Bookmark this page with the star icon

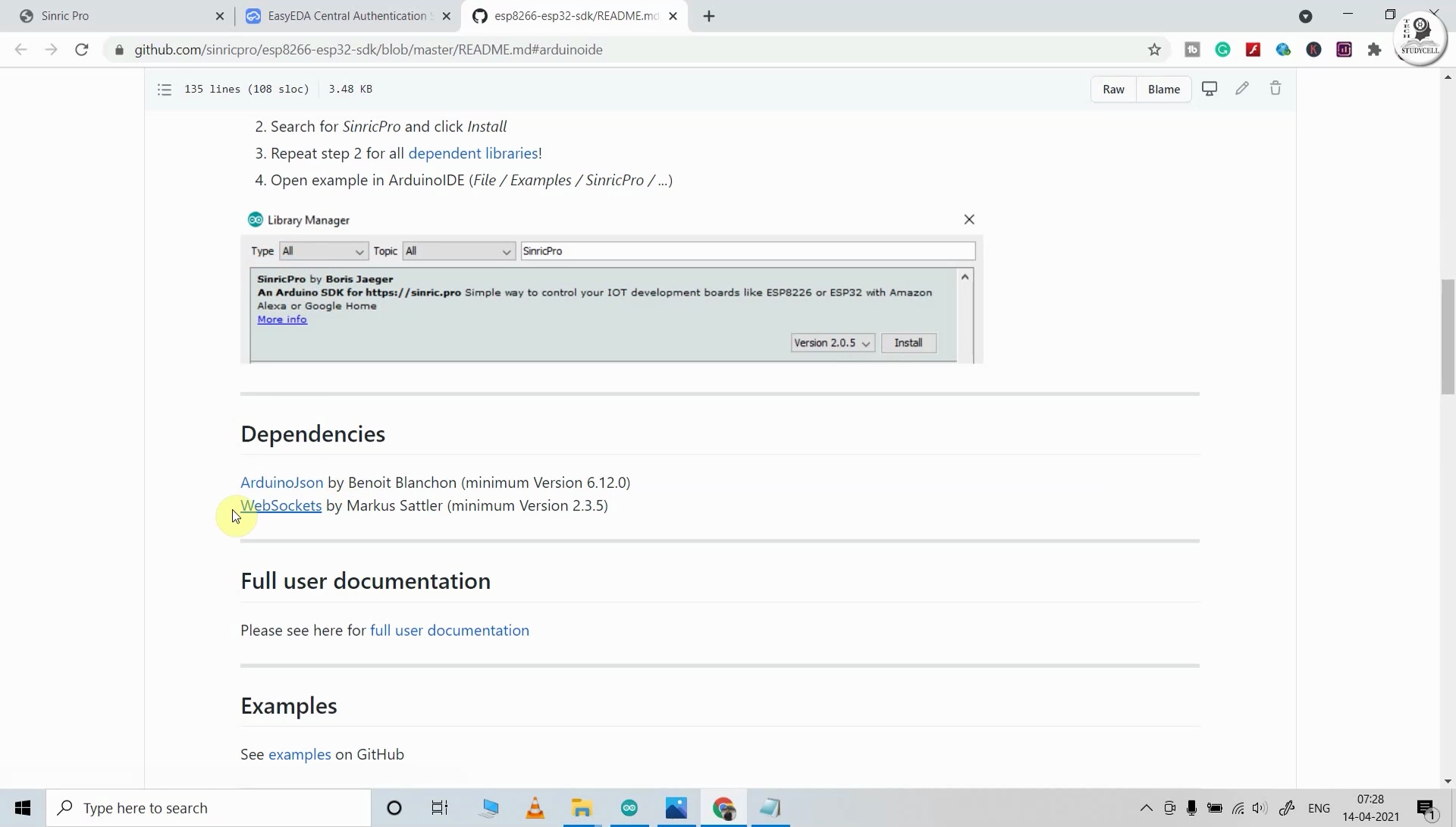point(1154,50)
